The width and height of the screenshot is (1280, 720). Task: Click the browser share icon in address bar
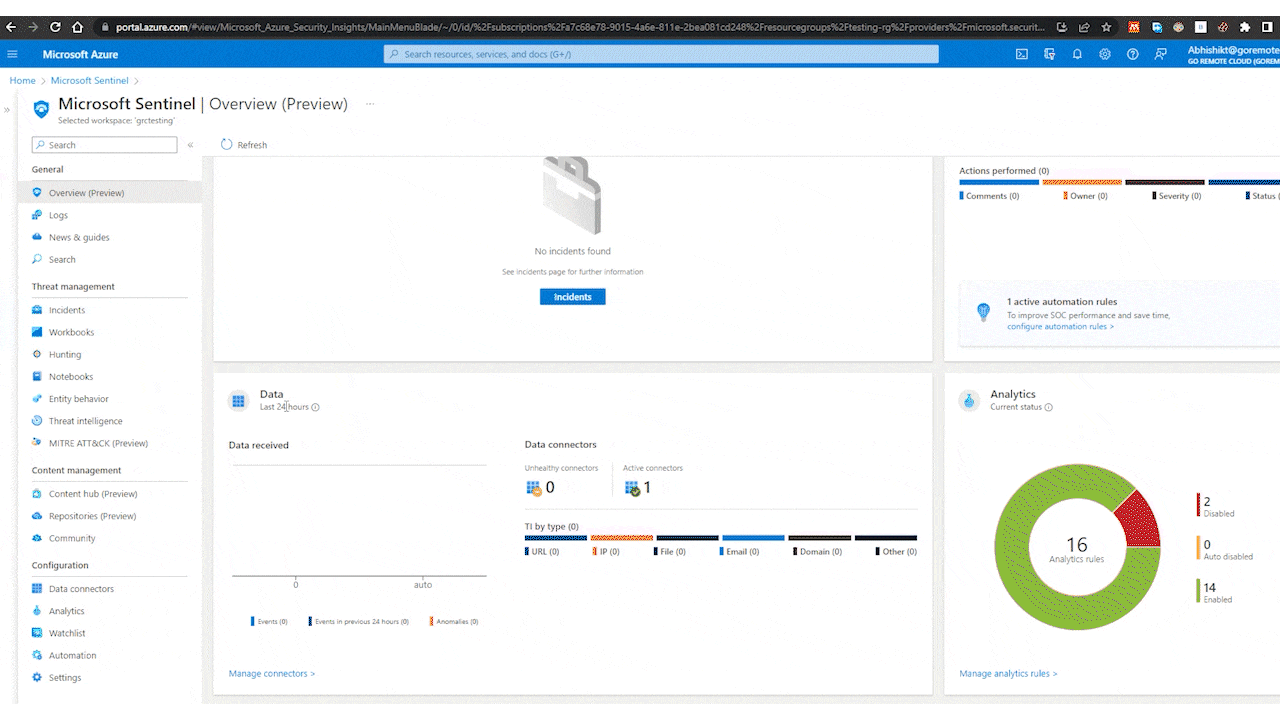point(1083,27)
